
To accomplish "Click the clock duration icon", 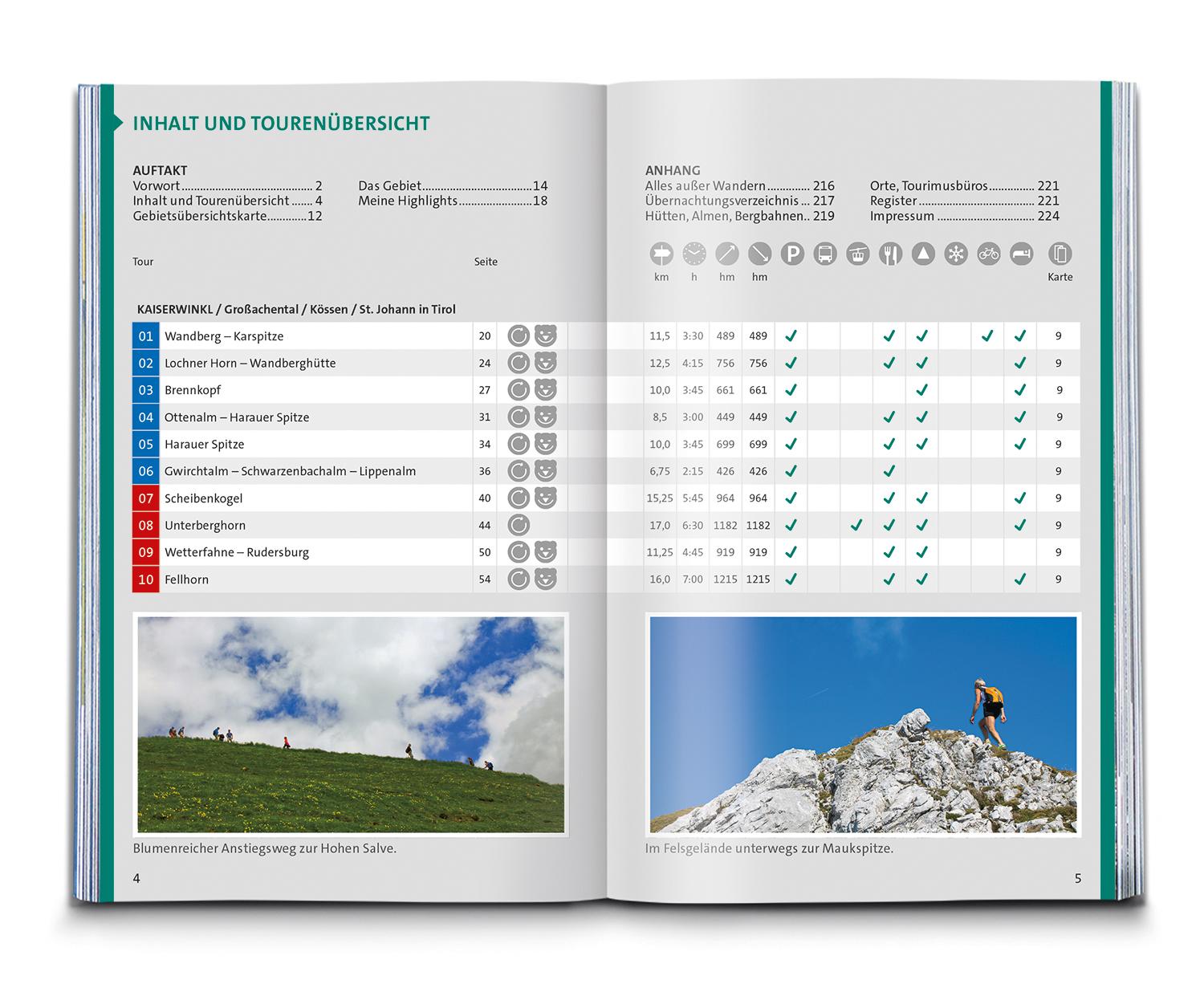I will click(x=694, y=254).
